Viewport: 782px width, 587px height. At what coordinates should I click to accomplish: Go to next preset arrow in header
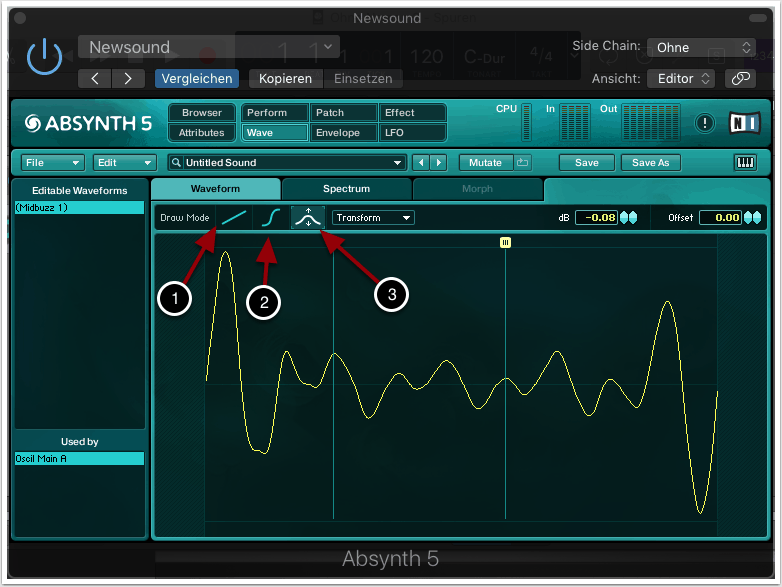[126, 78]
